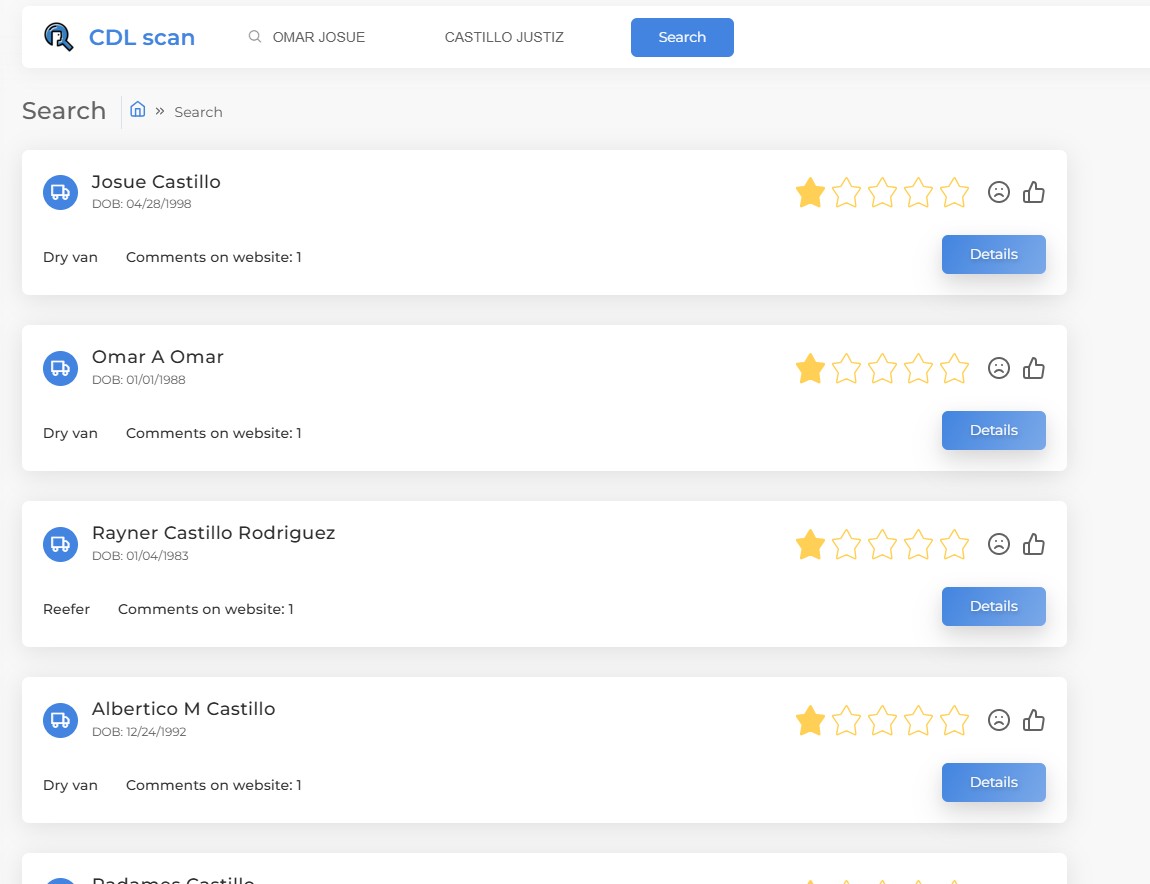Open Details for Josue Castillo
This screenshot has width=1150, height=884.
pyautogui.click(x=993, y=254)
